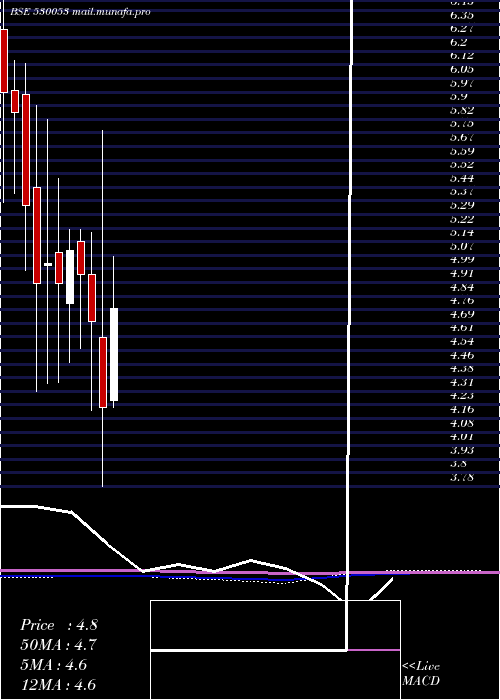Click the 6.35 price axis label

click(462, 16)
